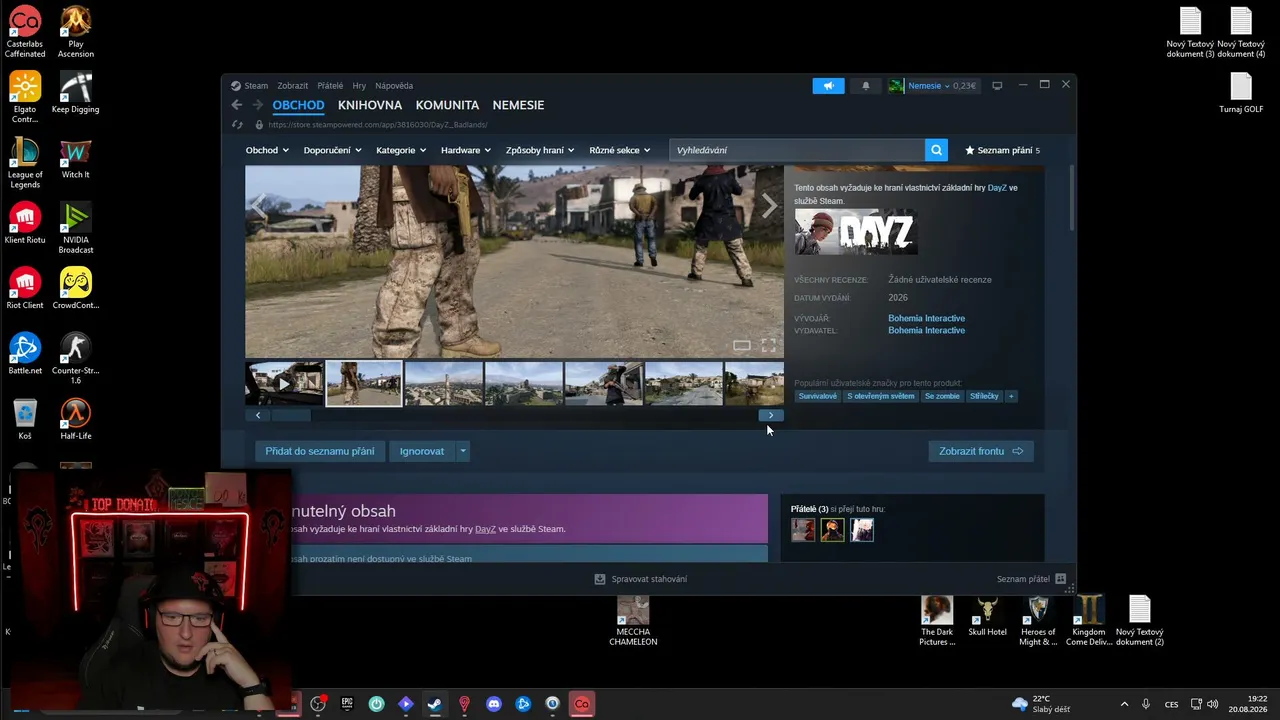Viewport: 1280px width, 720px height.
Task: Click the Steam page vertical scrollbar
Action: click(1072, 198)
